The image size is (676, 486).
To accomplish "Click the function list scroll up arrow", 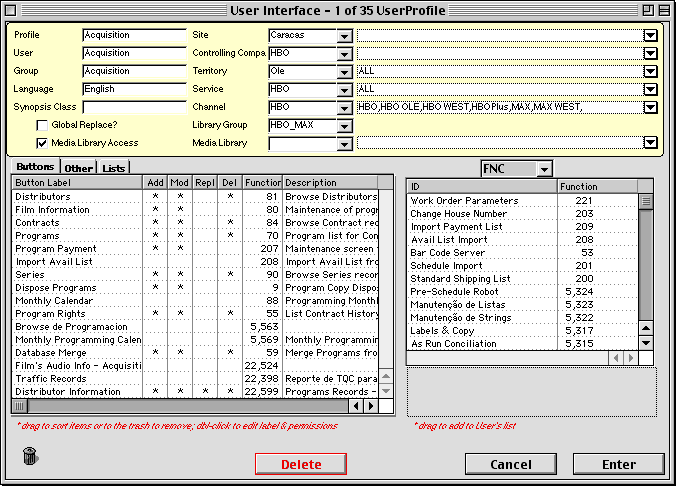I will pyautogui.click(x=645, y=329).
